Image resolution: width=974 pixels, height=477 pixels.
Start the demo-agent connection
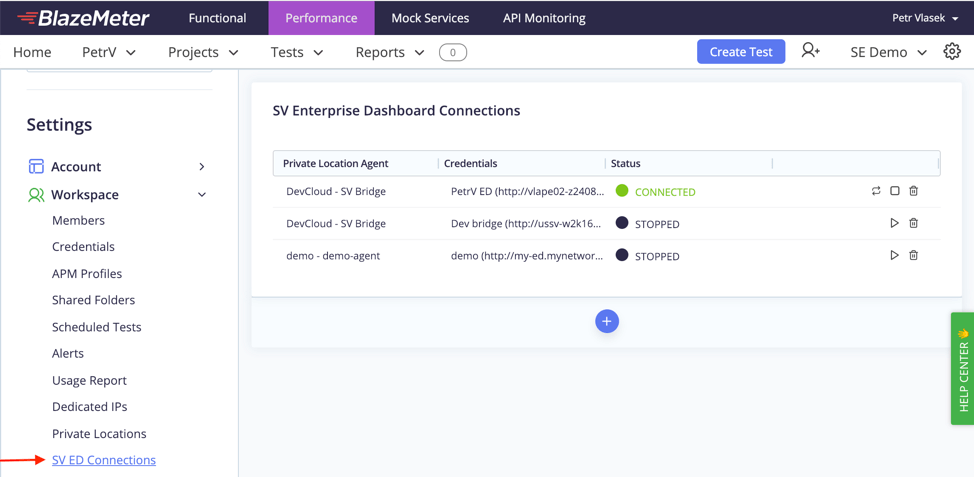(x=894, y=255)
